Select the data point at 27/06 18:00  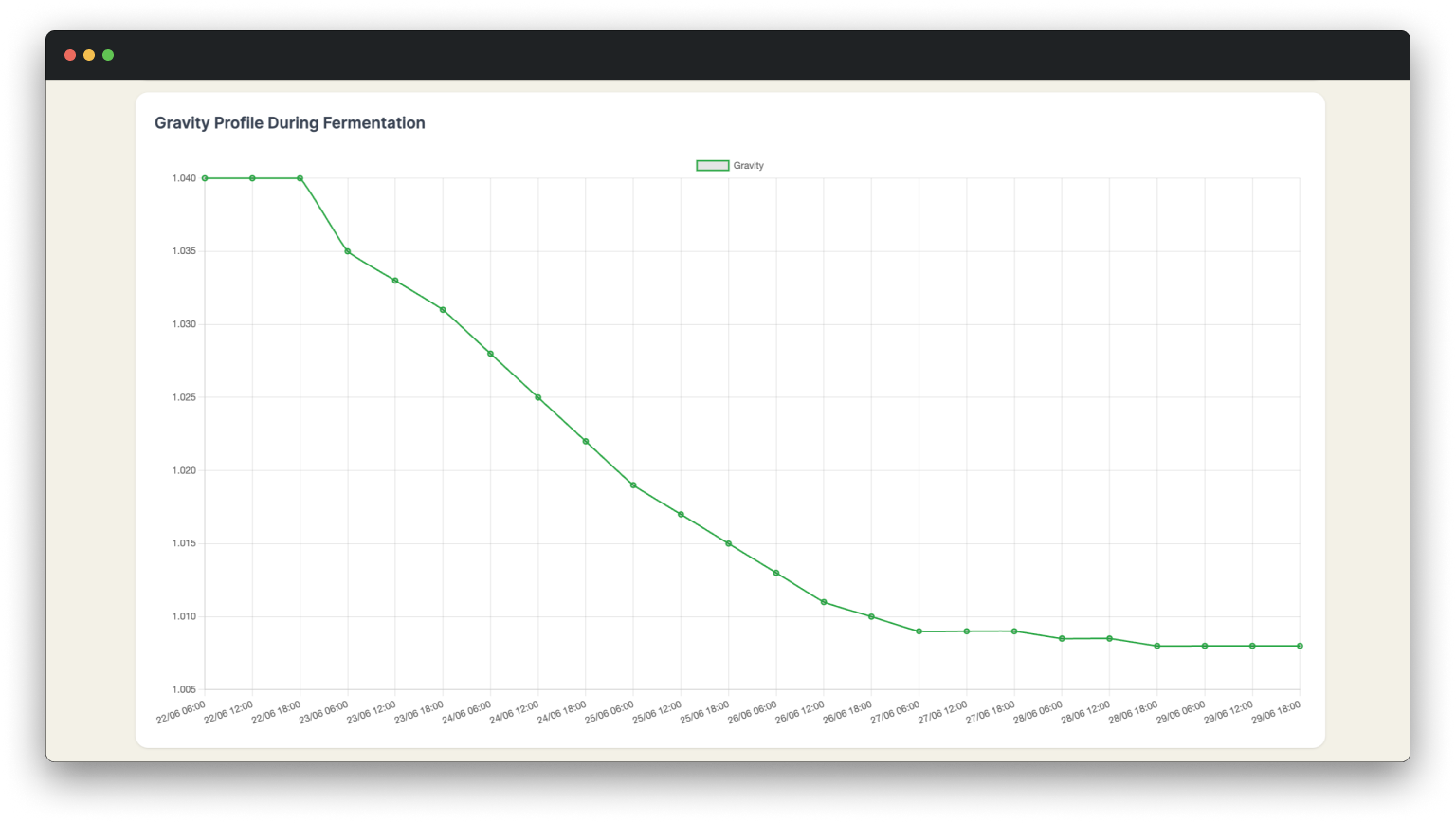1014,631
